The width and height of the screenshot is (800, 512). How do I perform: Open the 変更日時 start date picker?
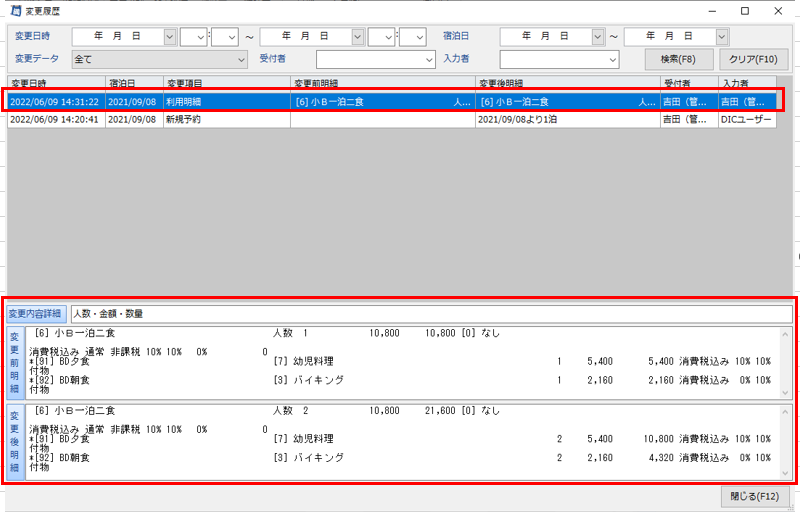(x=169, y=36)
